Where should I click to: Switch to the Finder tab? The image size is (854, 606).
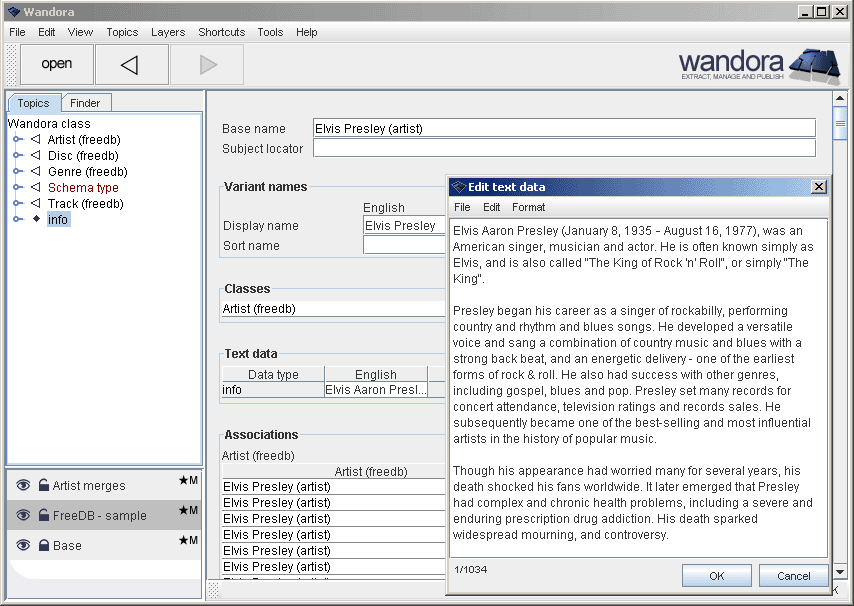tap(85, 103)
